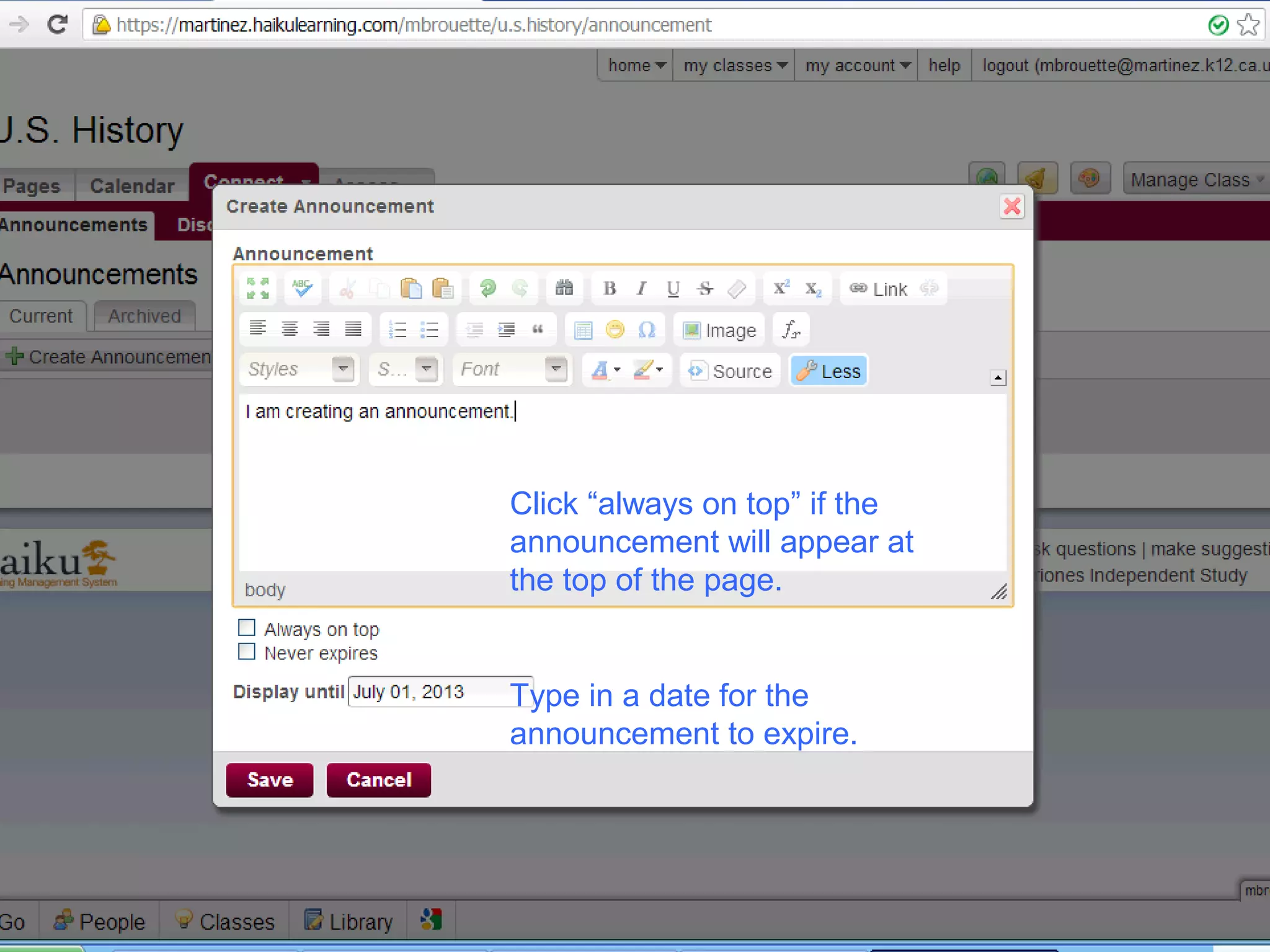Align text left
Screen dimensions: 1270x952
[x=257, y=328]
